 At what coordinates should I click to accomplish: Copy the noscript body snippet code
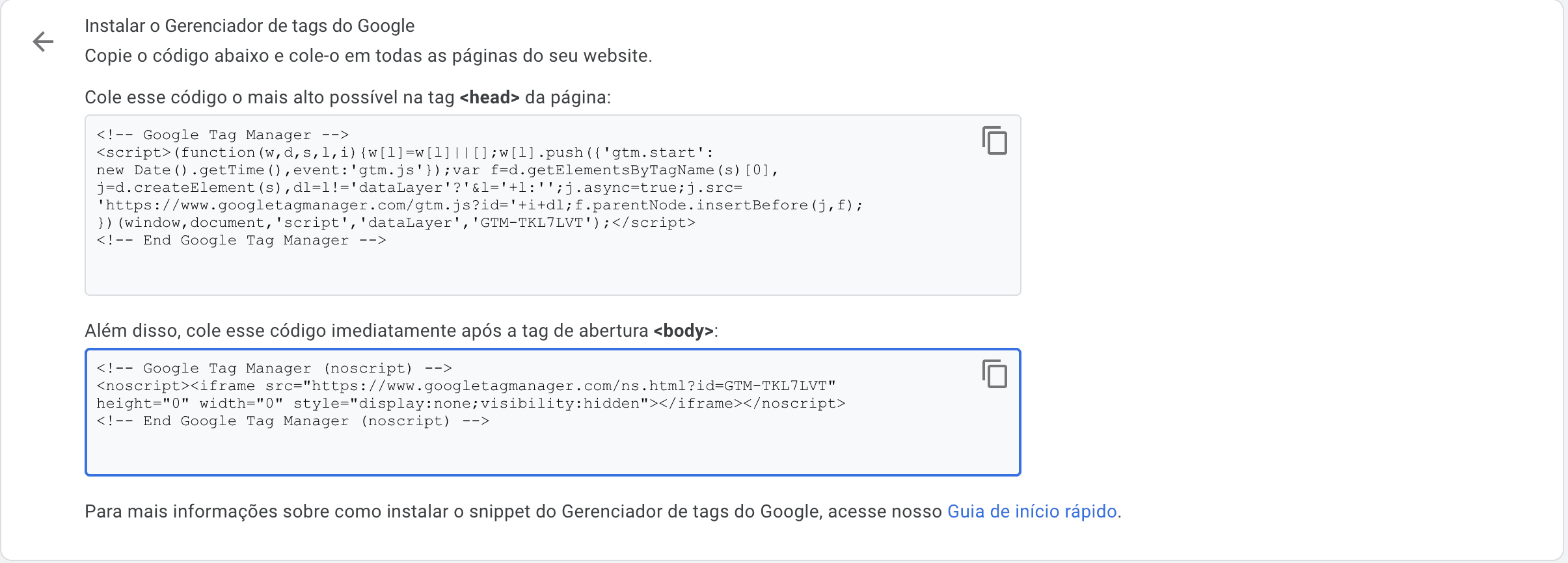994,374
